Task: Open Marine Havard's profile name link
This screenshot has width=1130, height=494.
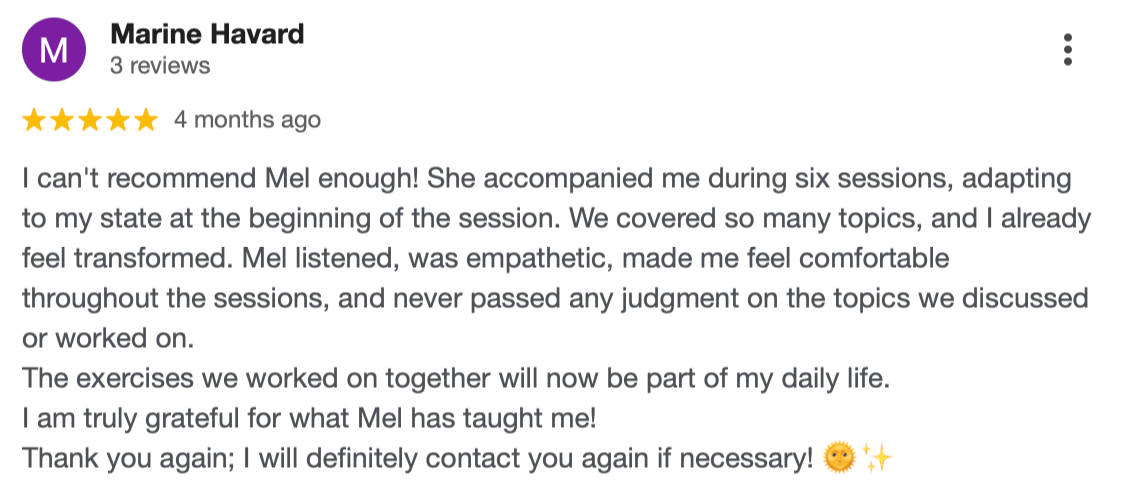Action: (207, 34)
